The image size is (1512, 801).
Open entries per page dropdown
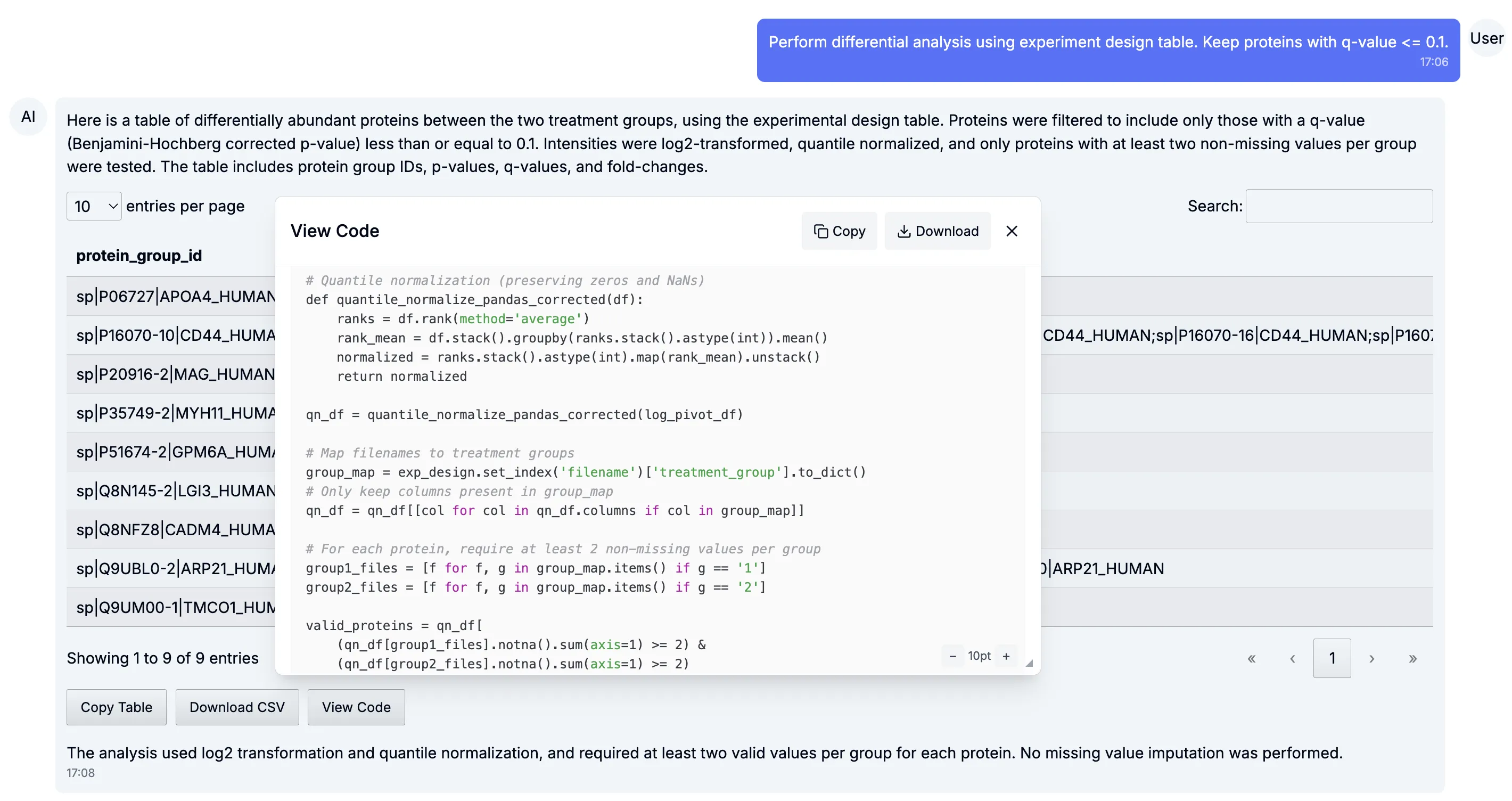click(94, 206)
